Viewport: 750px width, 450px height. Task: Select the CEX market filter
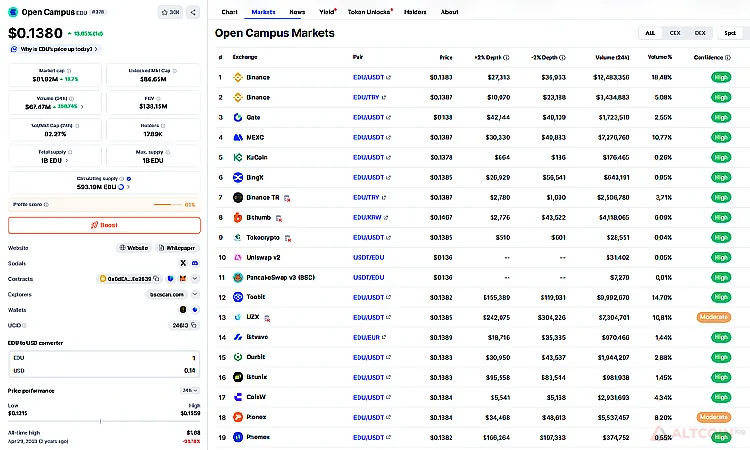[675, 33]
